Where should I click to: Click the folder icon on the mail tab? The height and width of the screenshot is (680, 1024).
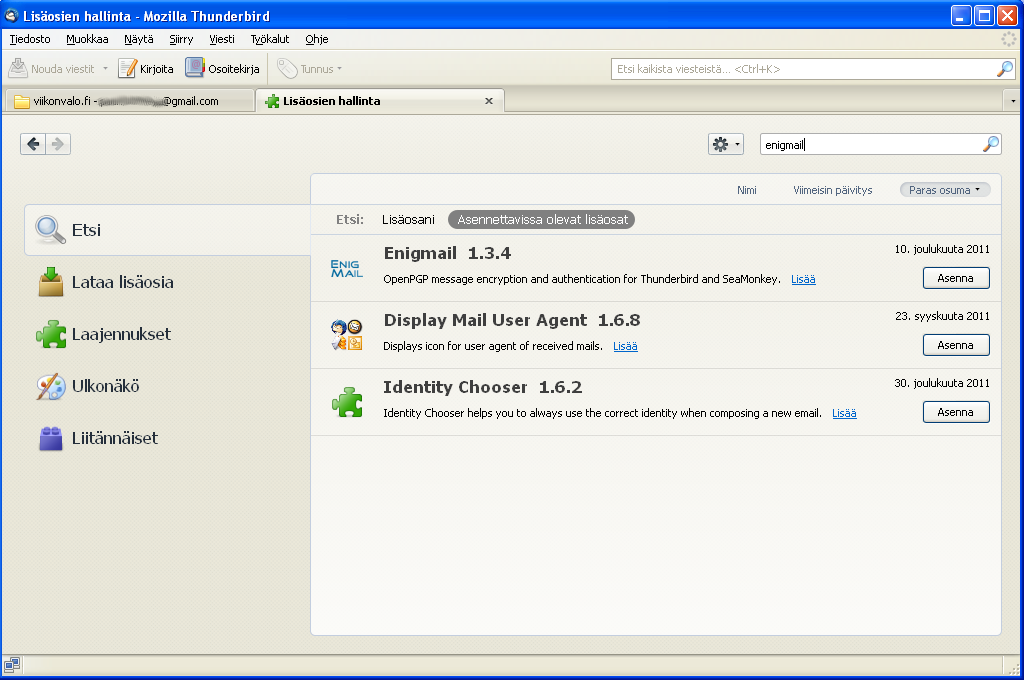tap(22, 101)
